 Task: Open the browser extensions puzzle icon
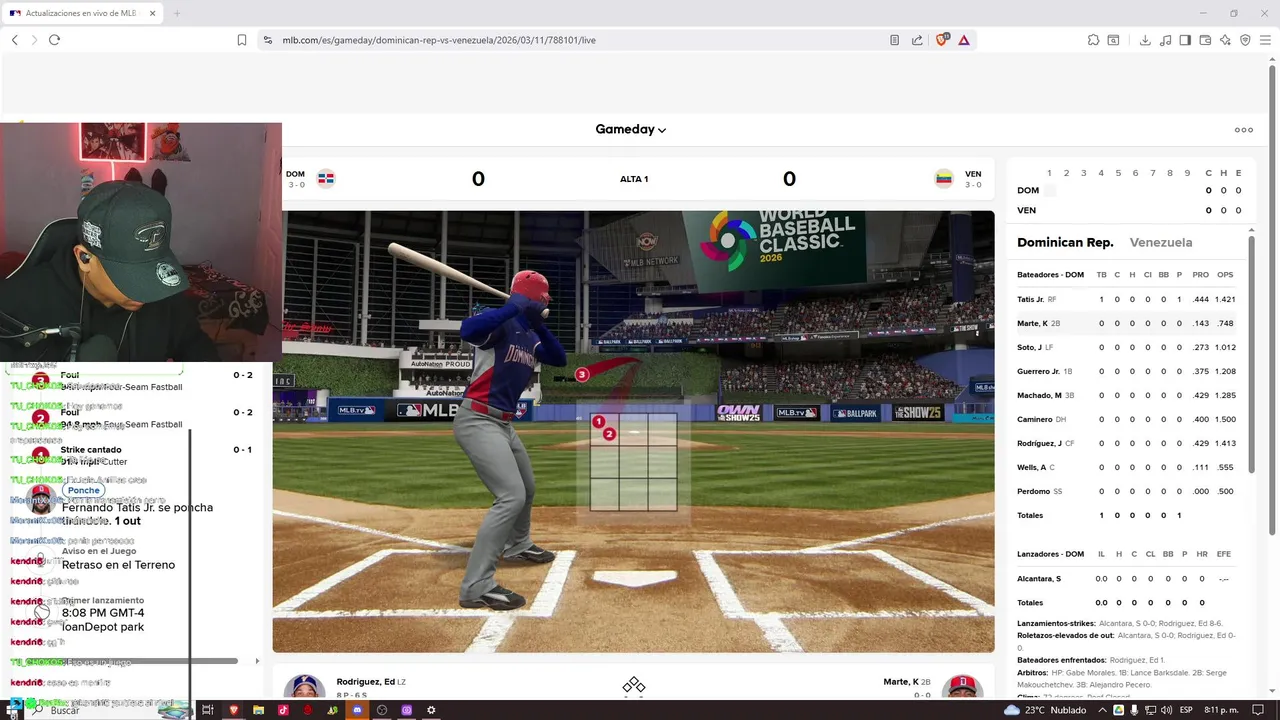pyautogui.click(x=1093, y=40)
